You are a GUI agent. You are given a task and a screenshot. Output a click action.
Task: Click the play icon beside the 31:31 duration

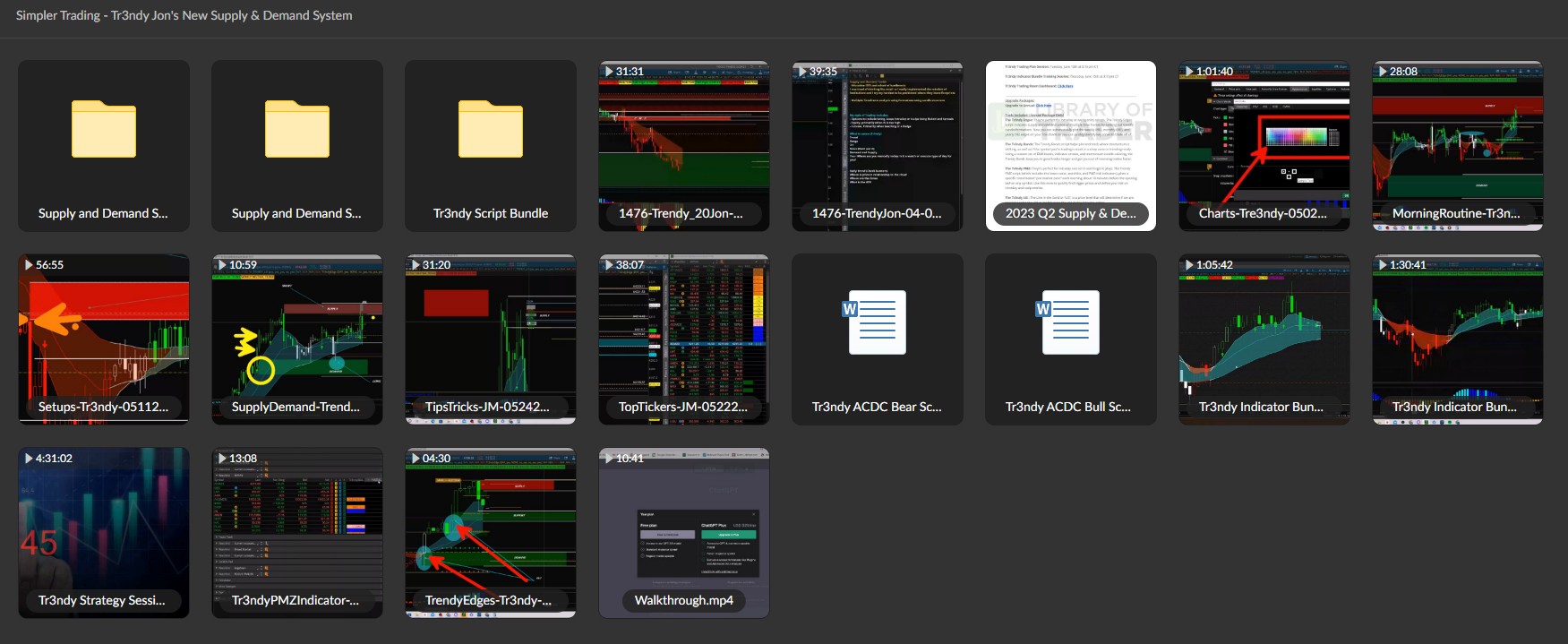(609, 72)
